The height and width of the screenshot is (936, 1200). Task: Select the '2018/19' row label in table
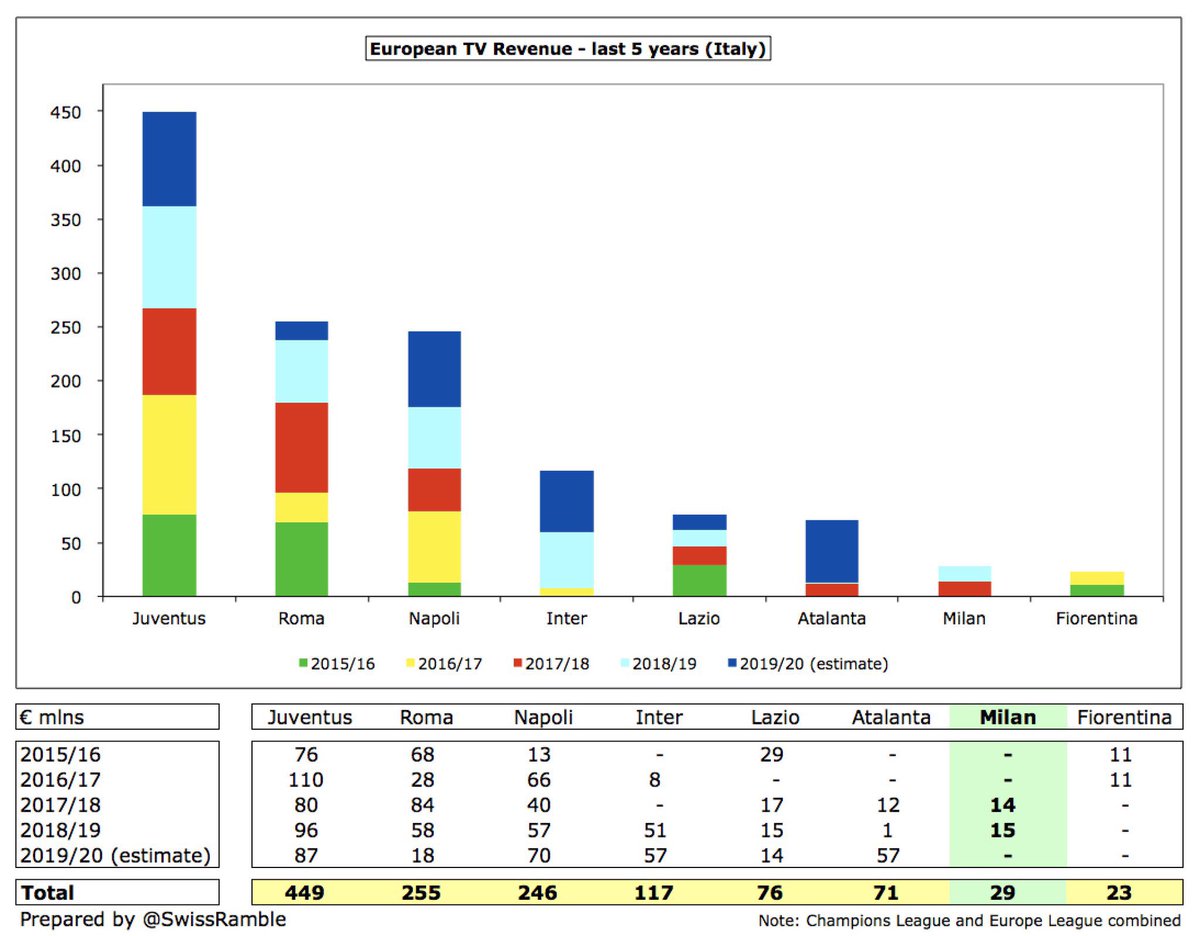62,830
